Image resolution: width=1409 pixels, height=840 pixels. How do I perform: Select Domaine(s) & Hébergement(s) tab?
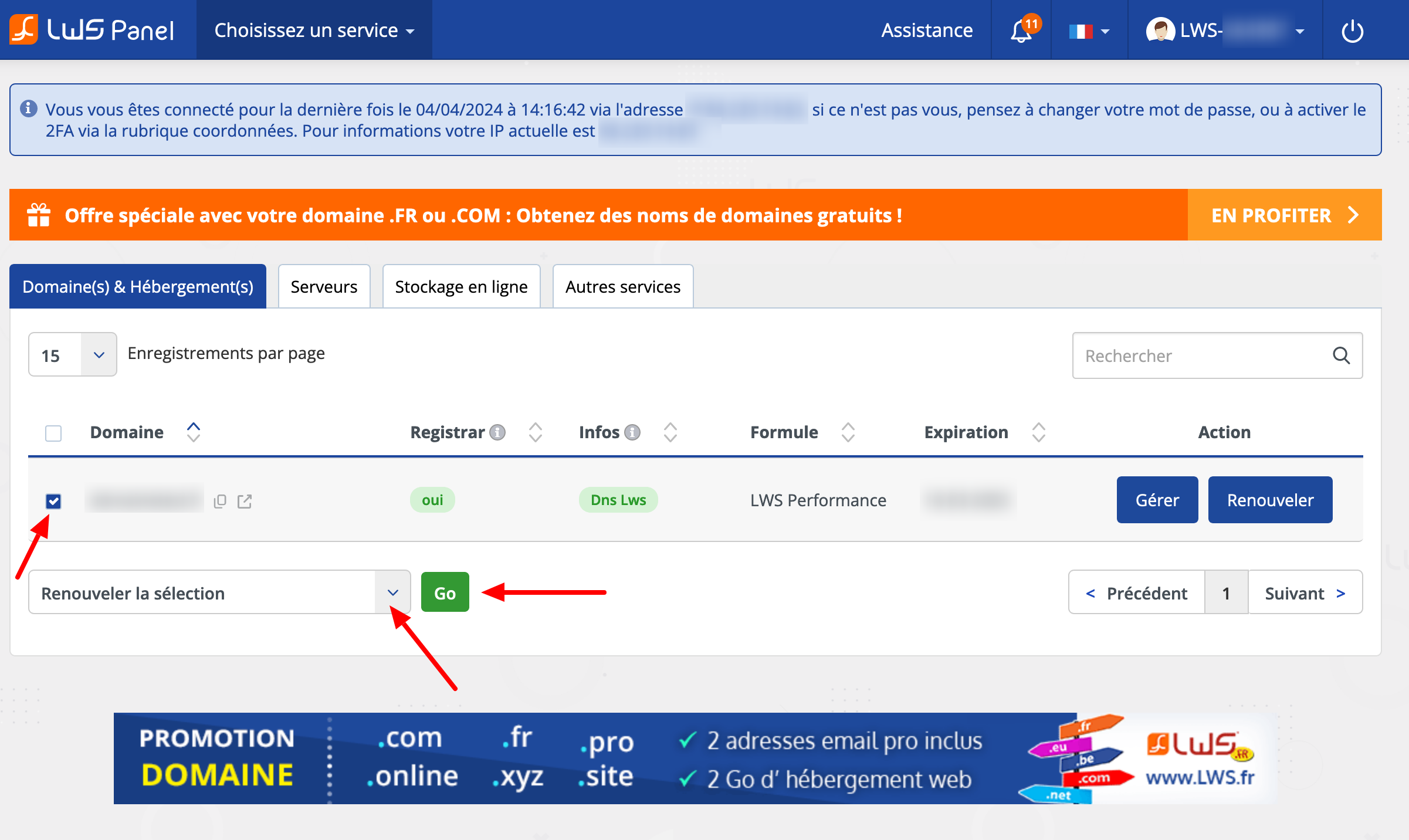(x=138, y=286)
